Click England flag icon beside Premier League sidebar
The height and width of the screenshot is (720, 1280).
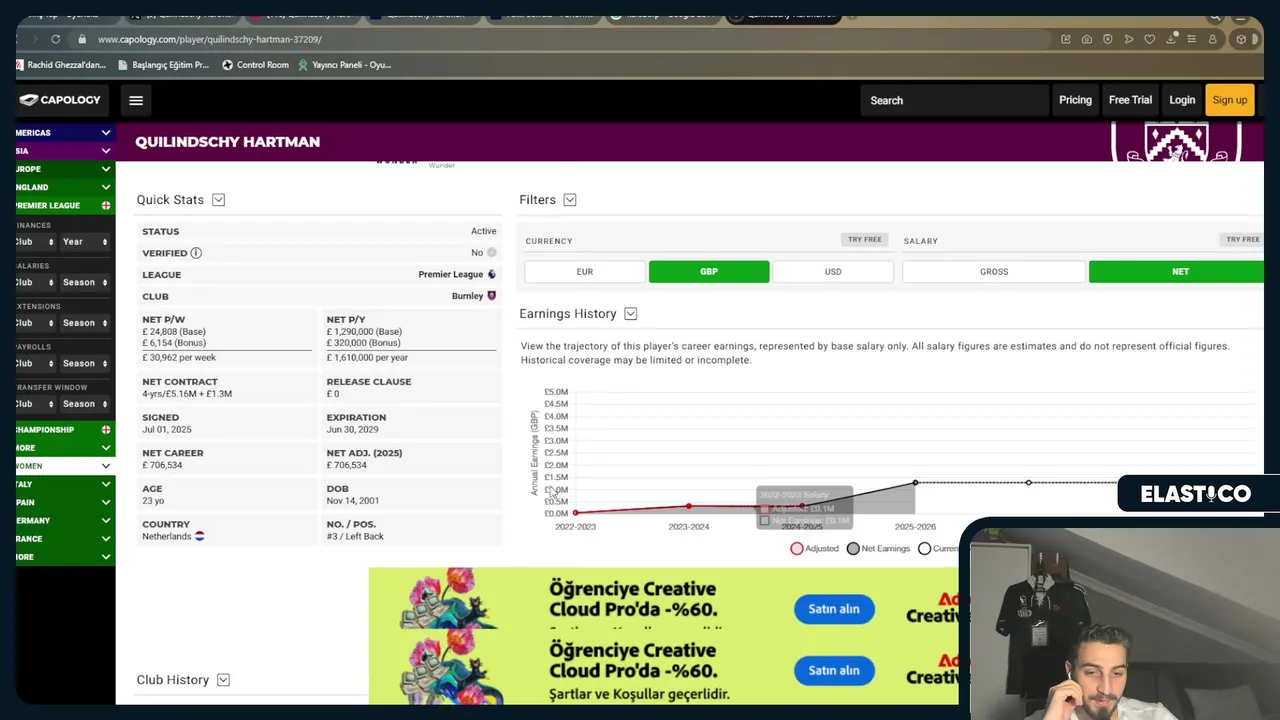pyautogui.click(x=106, y=205)
